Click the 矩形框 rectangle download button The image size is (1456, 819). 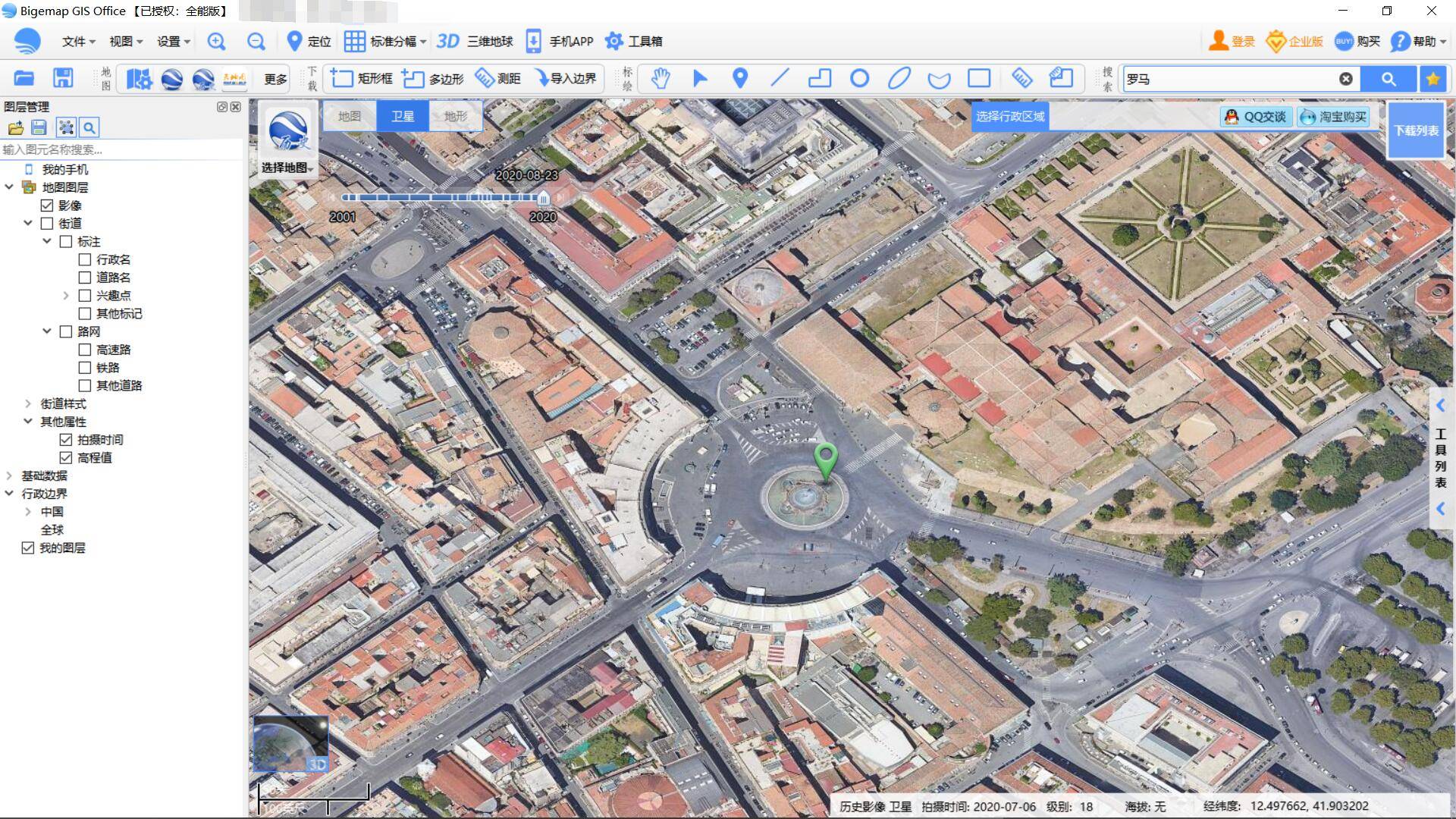(361, 78)
